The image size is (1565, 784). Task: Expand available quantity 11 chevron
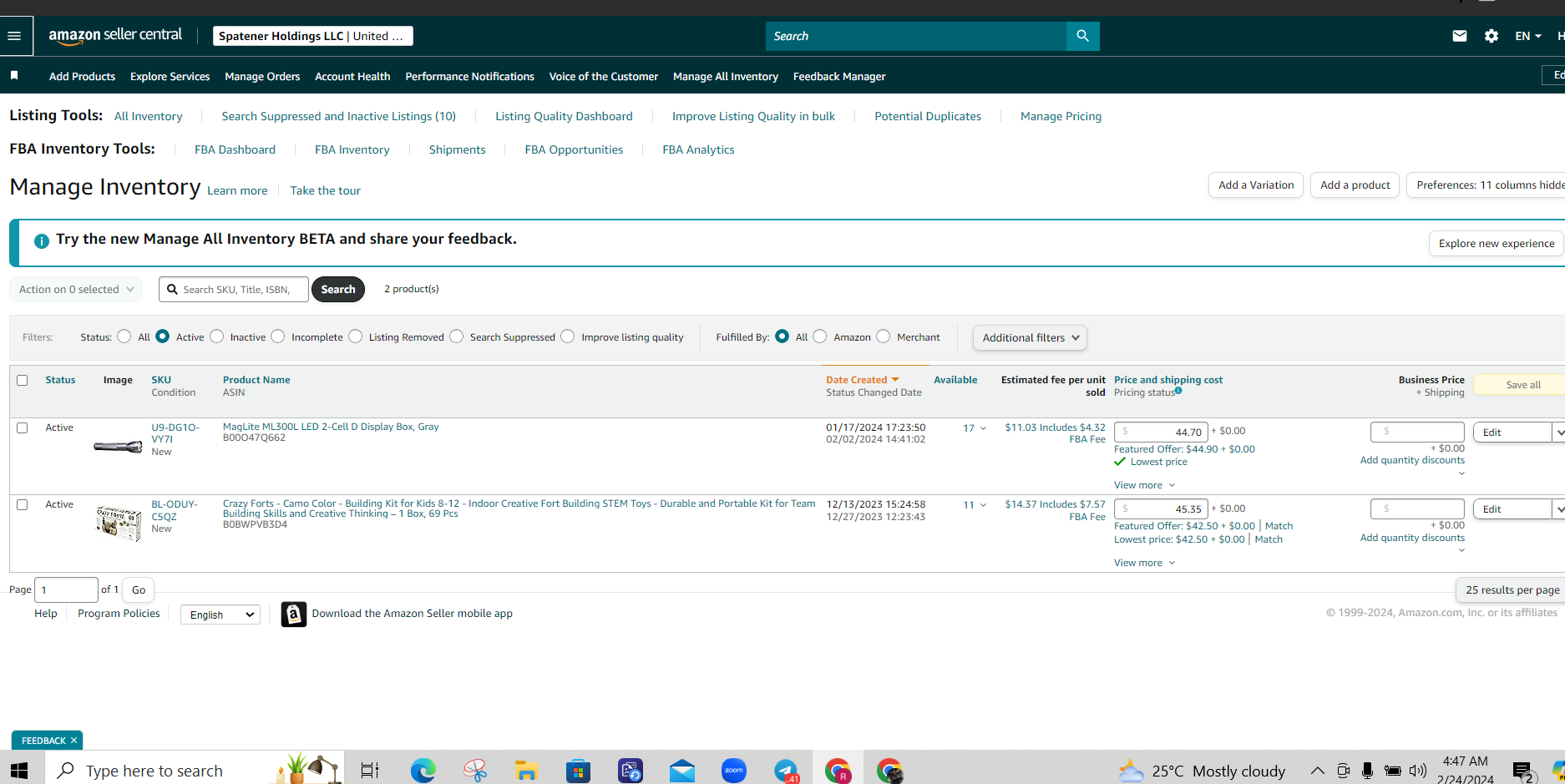(983, 505)
